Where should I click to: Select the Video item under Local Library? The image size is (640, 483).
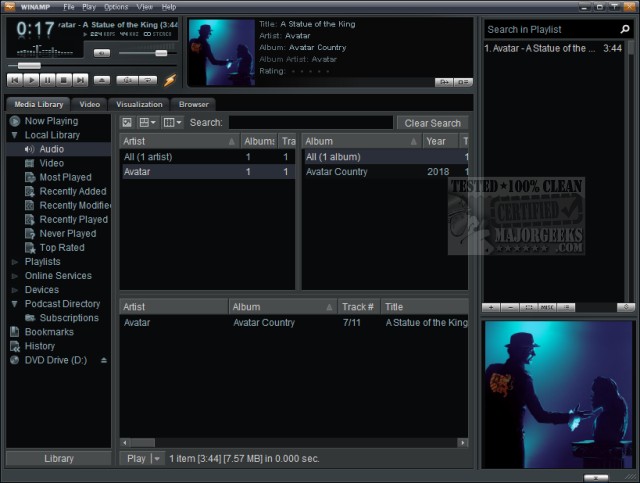tap(51, 163)
